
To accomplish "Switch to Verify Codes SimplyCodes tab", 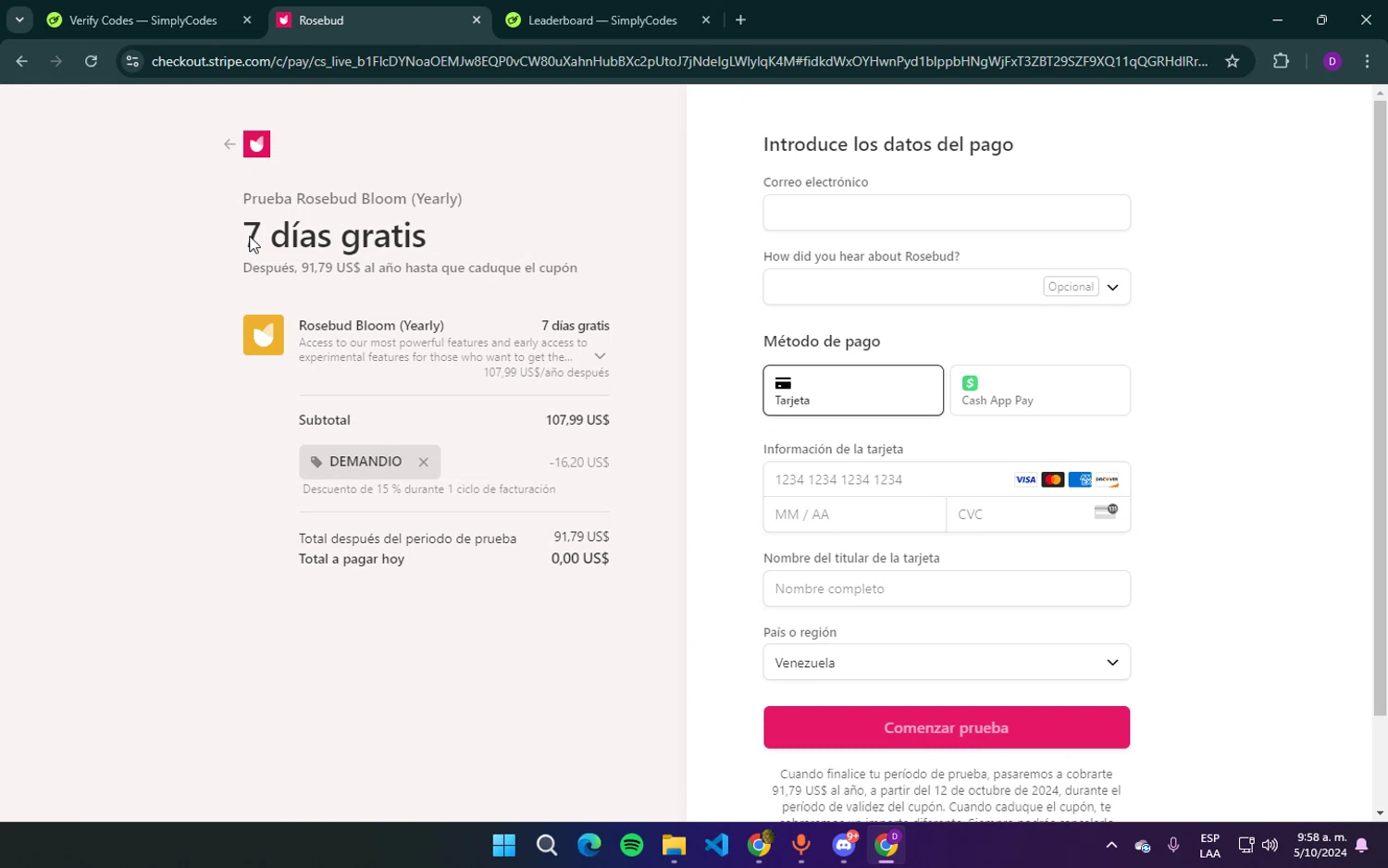I will pyautogui.click(x=143, y=20).
